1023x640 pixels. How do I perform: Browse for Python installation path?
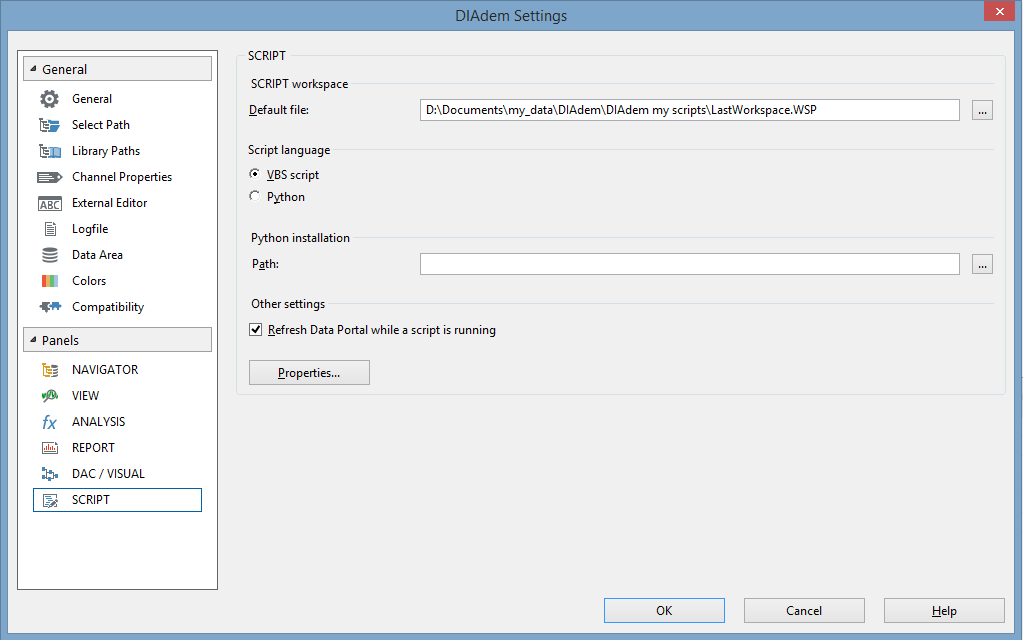pyautogui.click(x=982, y=264)
